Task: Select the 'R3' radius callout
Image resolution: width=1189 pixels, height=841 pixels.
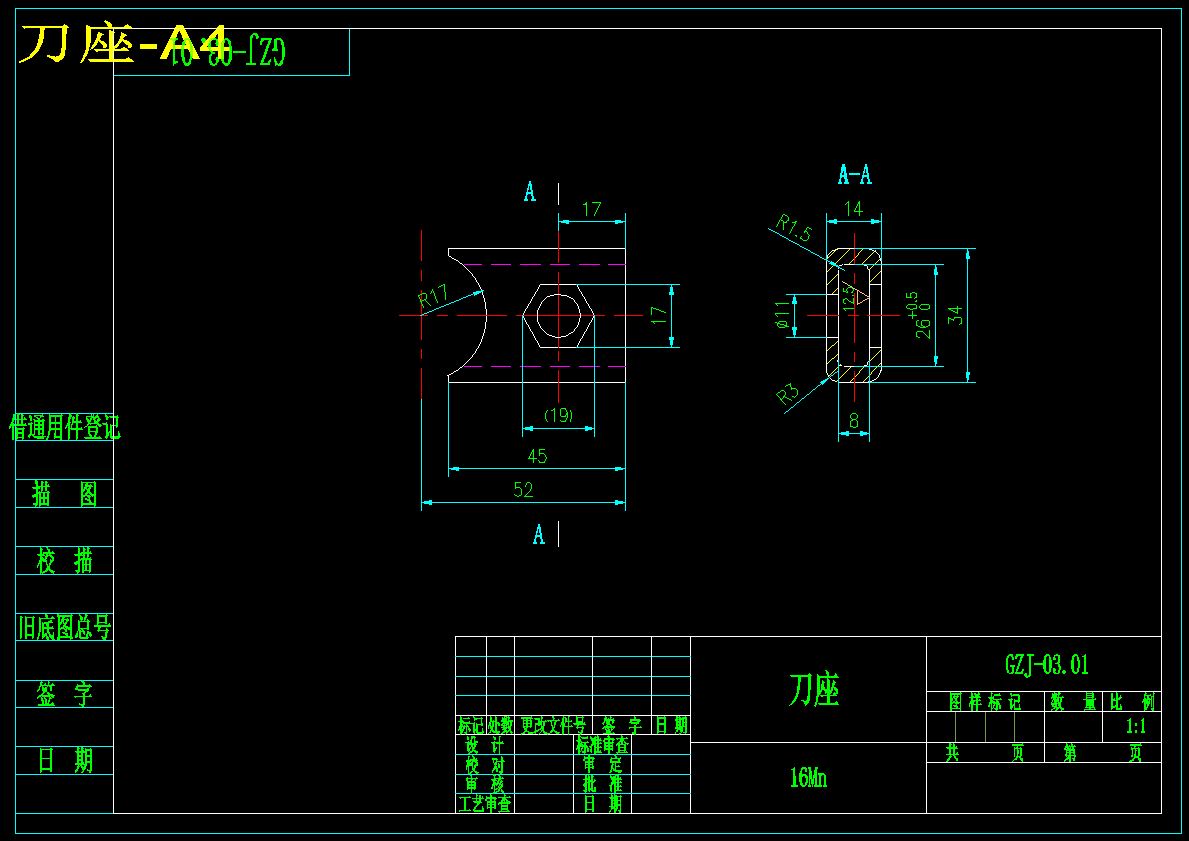Action: point(788,394)
